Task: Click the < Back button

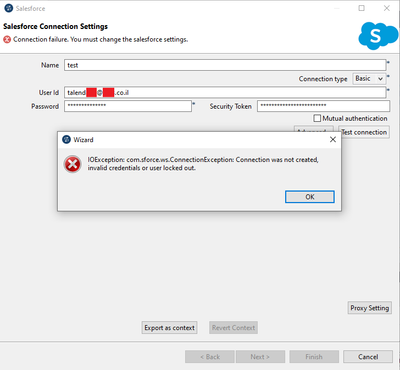Action: point(210,357)
